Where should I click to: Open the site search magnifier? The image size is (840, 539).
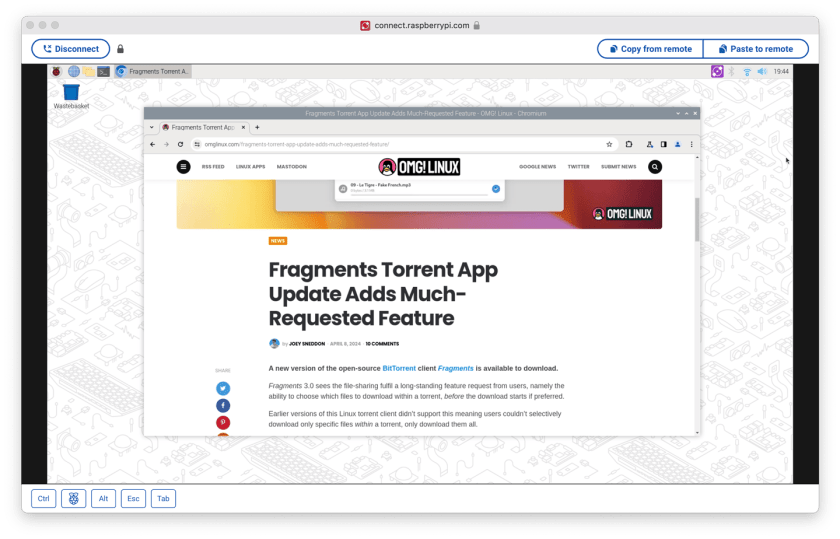click(x=655, y=167)
